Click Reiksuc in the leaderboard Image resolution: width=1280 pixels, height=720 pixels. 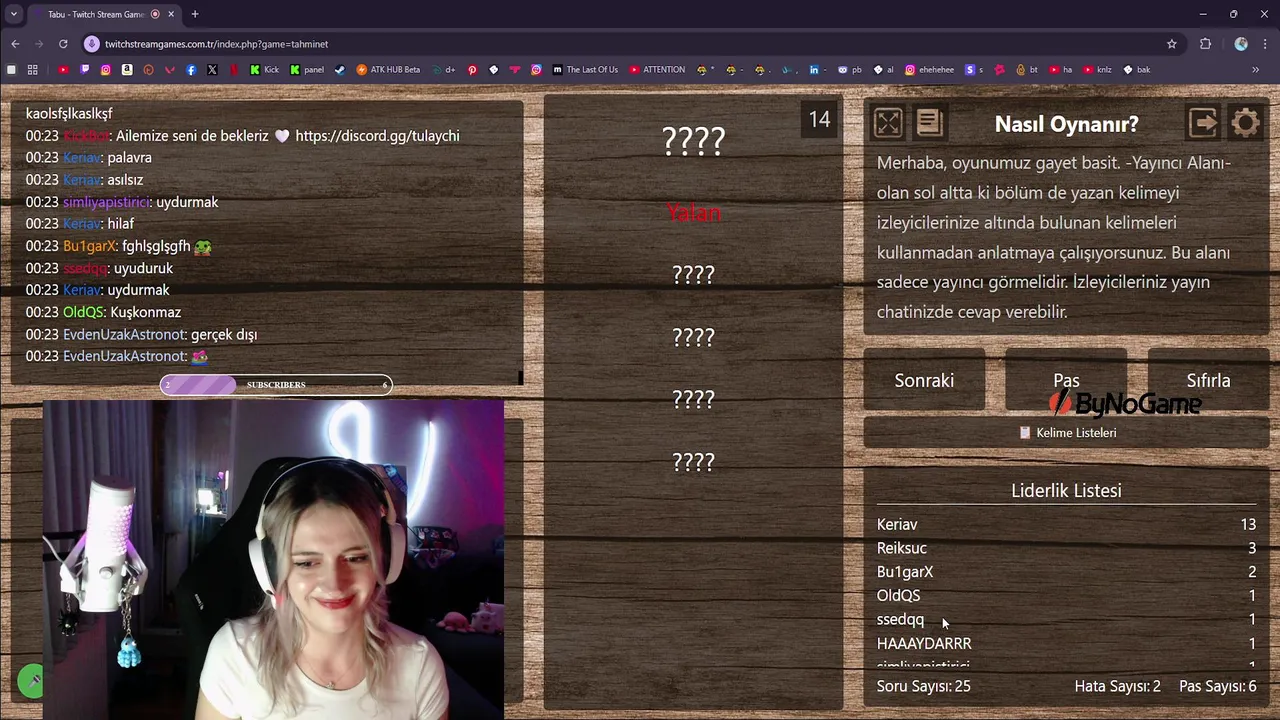[902, 548]
